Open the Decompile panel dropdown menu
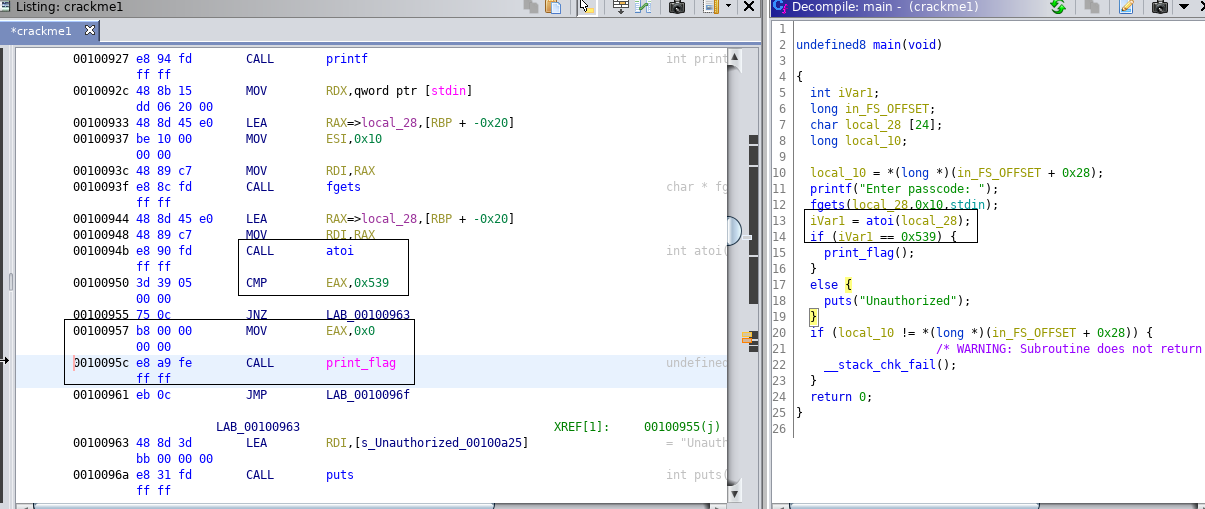The height and width of the screenshot is (509, 1205). tap(1185, 7)
